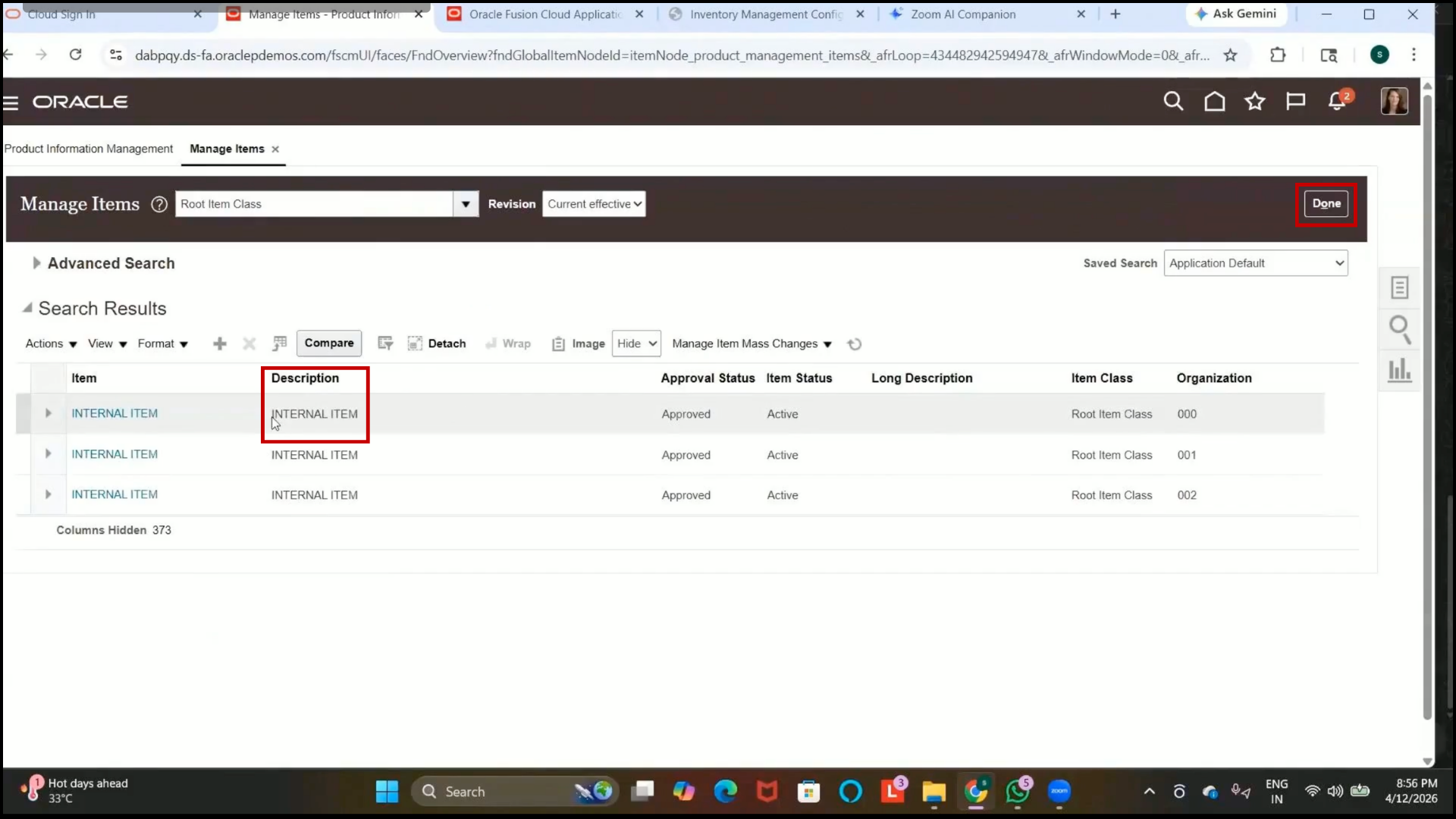1456x819 pixels.
Task: Open INTERNAL ITEM link for organization 002
Action: [x=115, y=494]
